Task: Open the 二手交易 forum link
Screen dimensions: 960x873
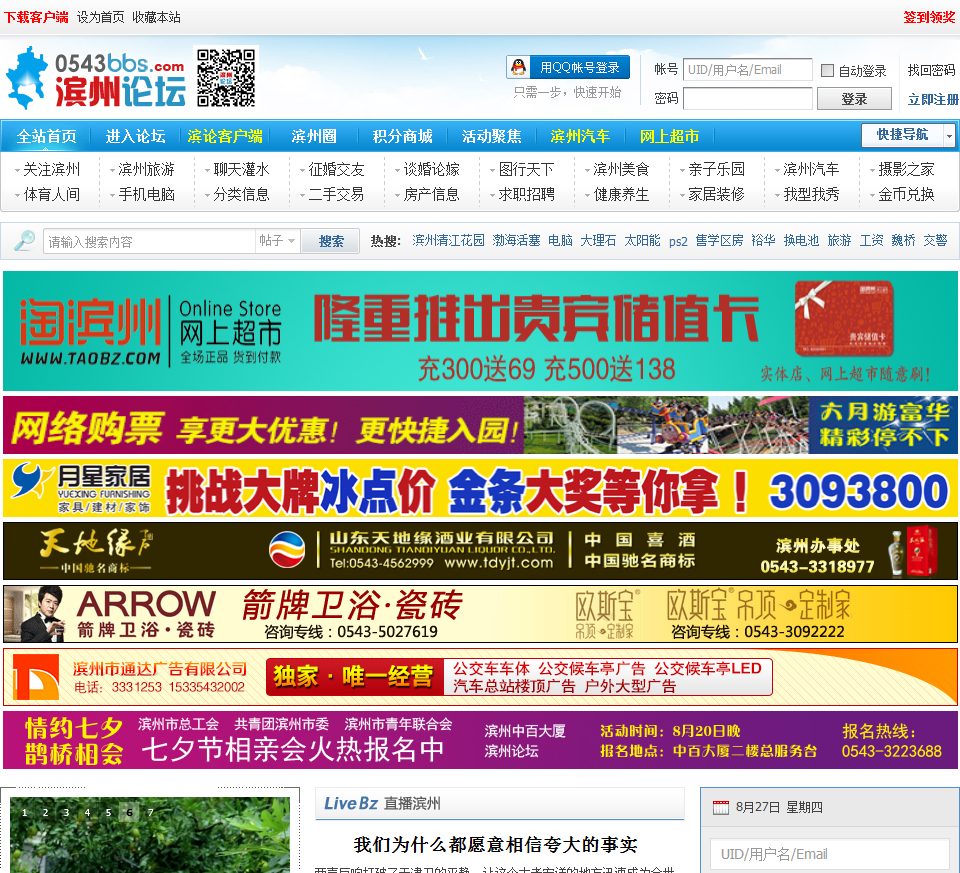Action: tap(336, 195)
